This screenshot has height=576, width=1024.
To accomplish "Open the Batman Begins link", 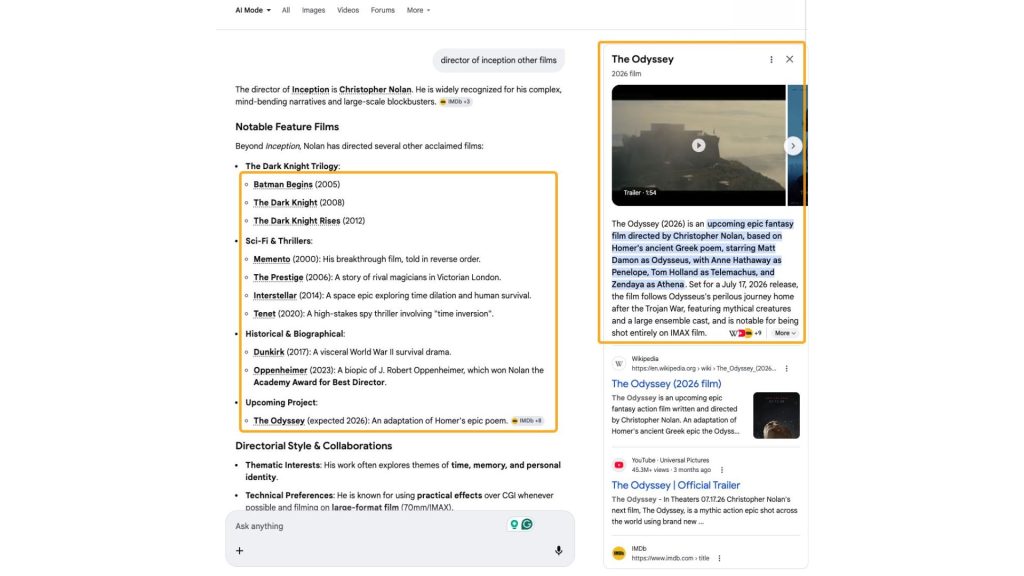I will click(x=283, y=184).
